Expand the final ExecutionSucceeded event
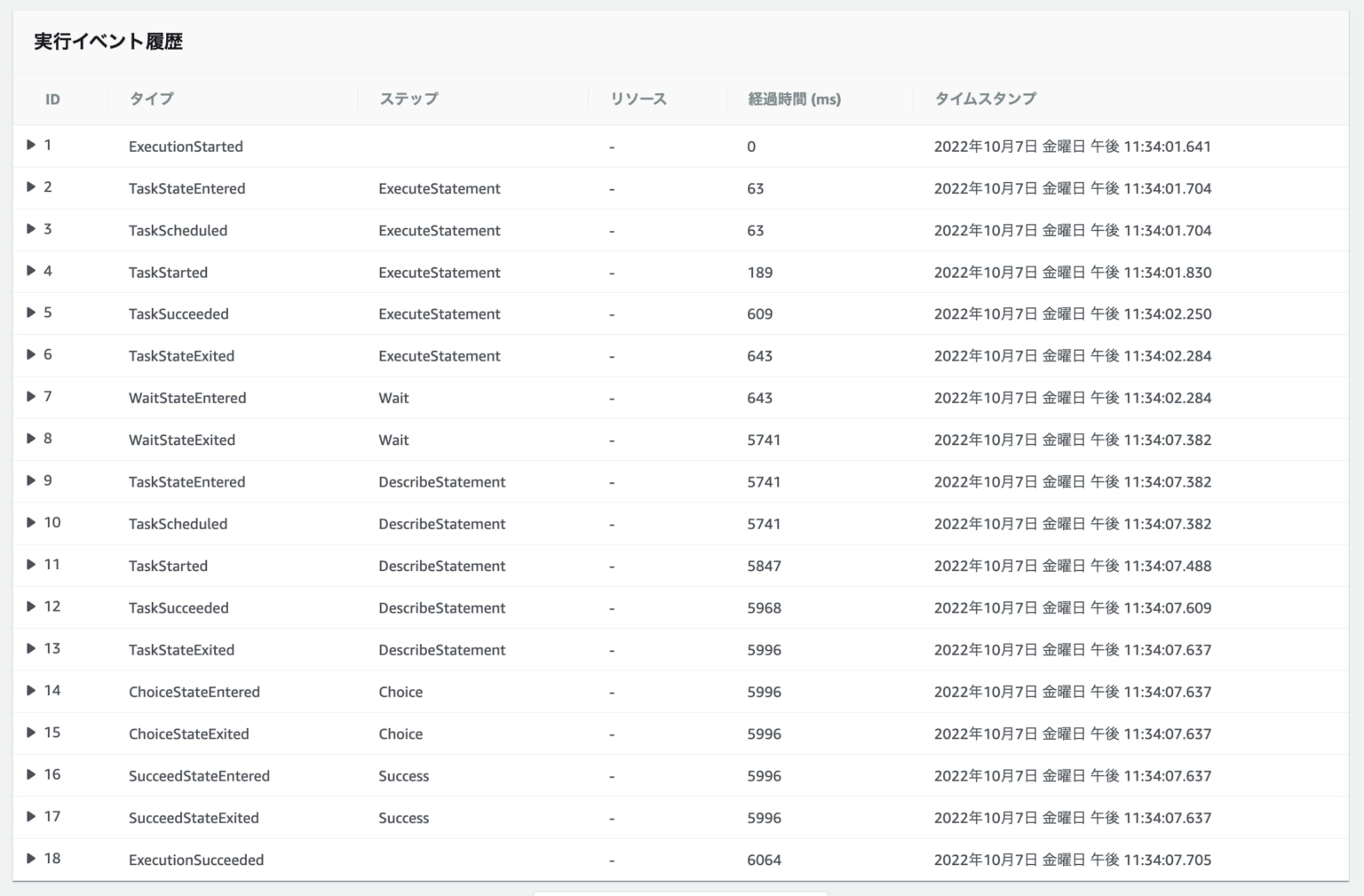The image size is (1364, 896). pyautogui.click(x=30, y=859)
